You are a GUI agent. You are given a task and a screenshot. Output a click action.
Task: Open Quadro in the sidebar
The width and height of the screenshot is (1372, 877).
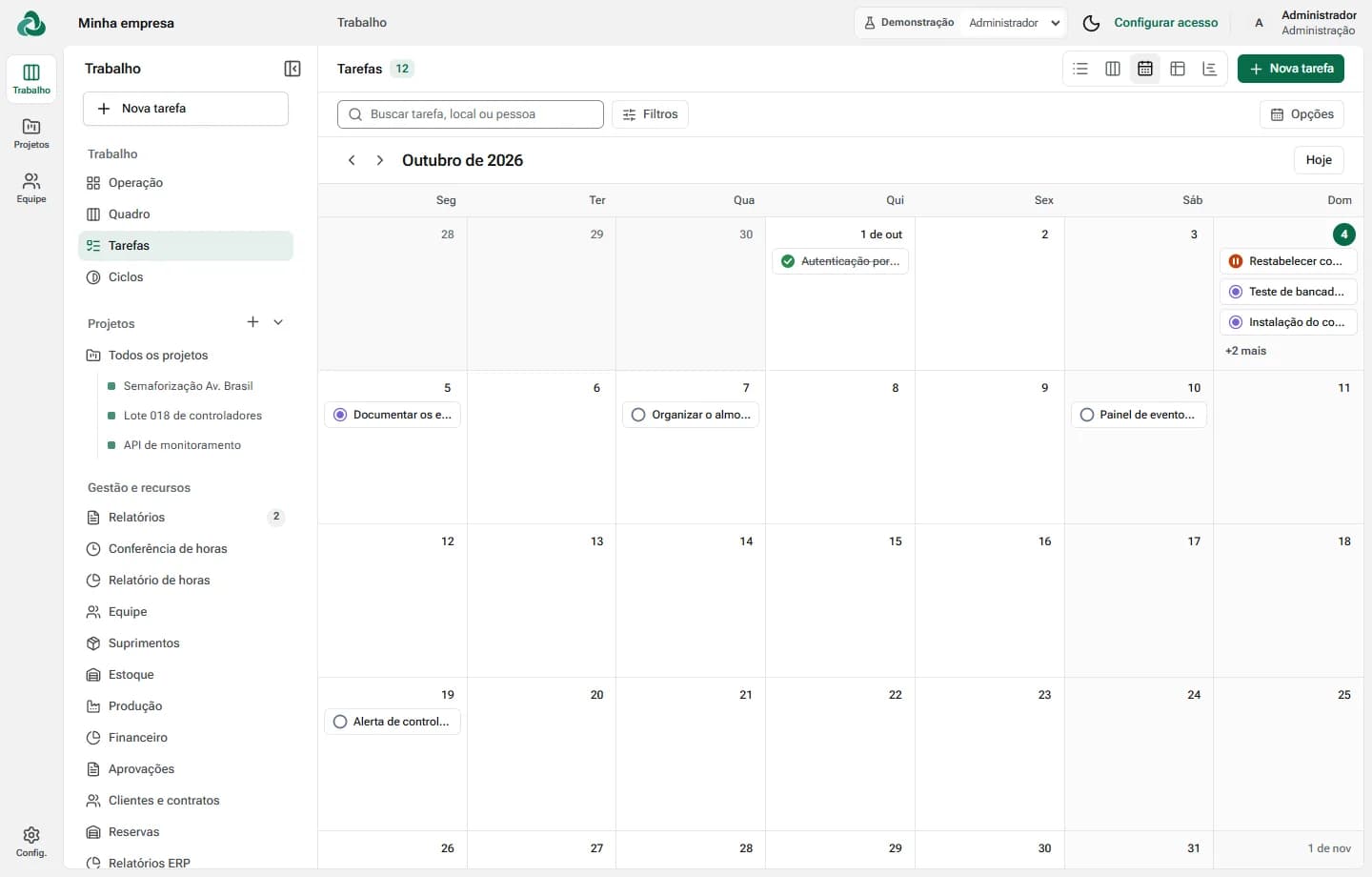point(186,214)
